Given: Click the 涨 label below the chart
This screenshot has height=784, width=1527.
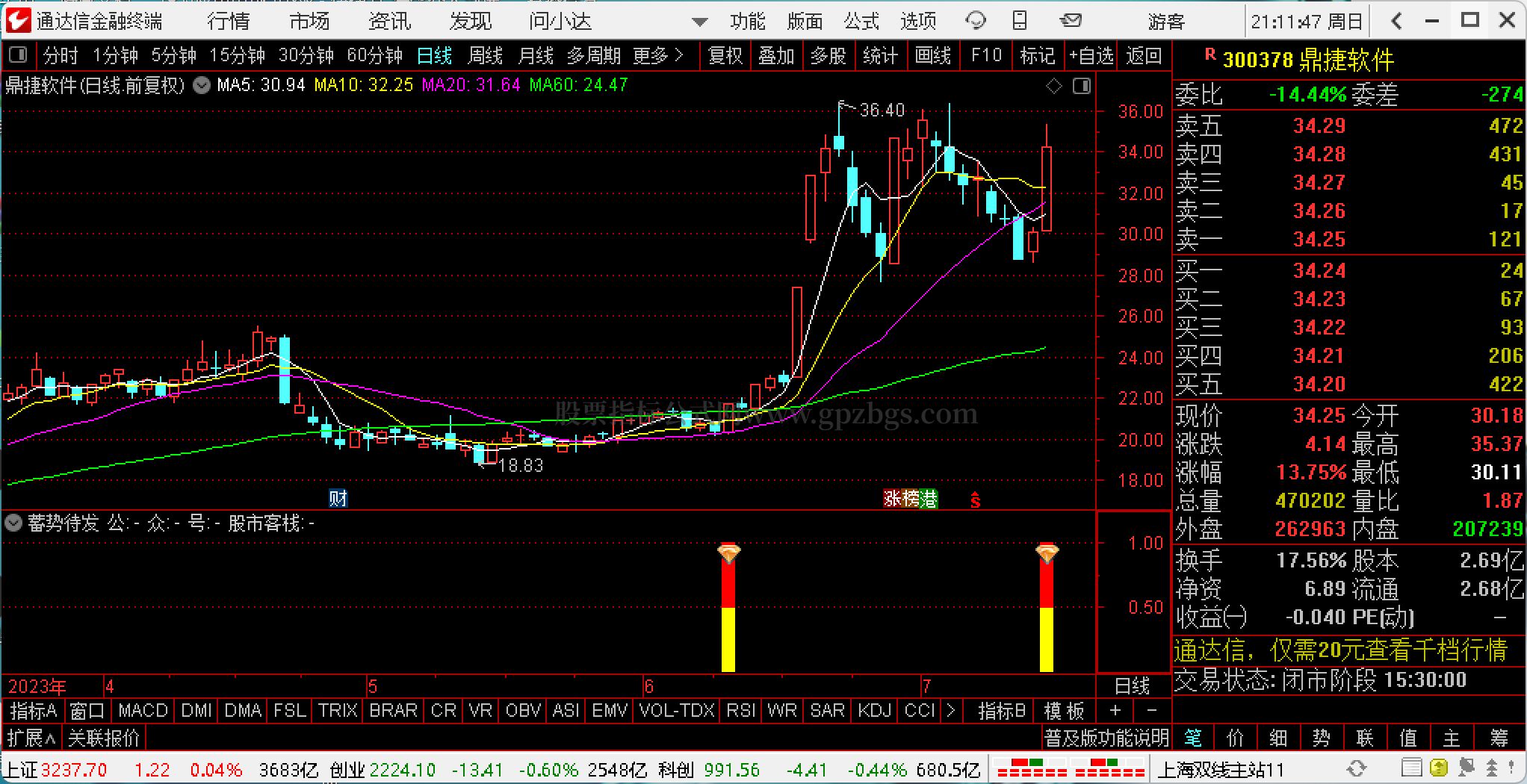Looking at the screenshot, I should (x=892, y=498).
